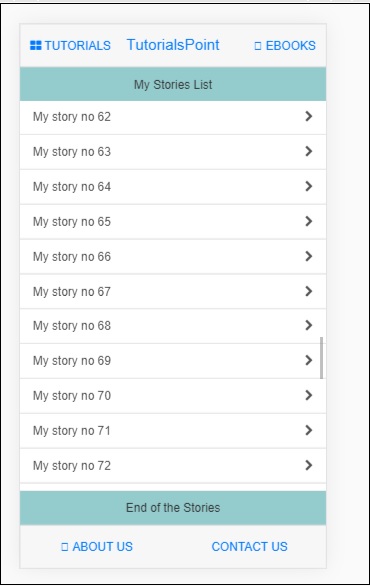Click the arrow beside My story no 66
Image resolution: width=370 pixels, height=586 pixels.
pos(308,256)
